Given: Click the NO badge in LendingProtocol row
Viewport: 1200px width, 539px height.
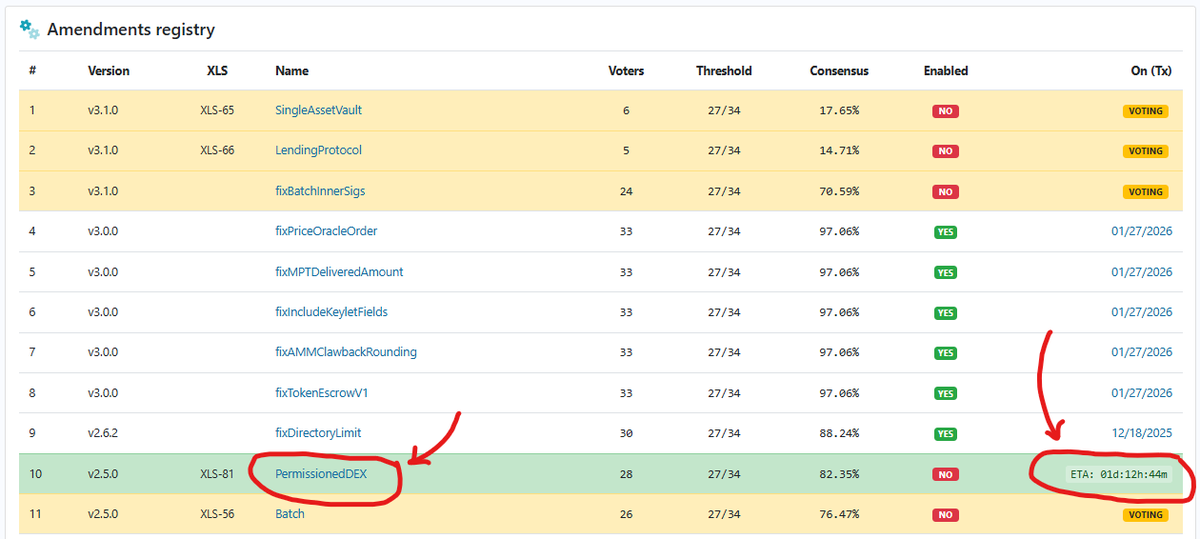Looking at the screenshot, I should point(945,151).
